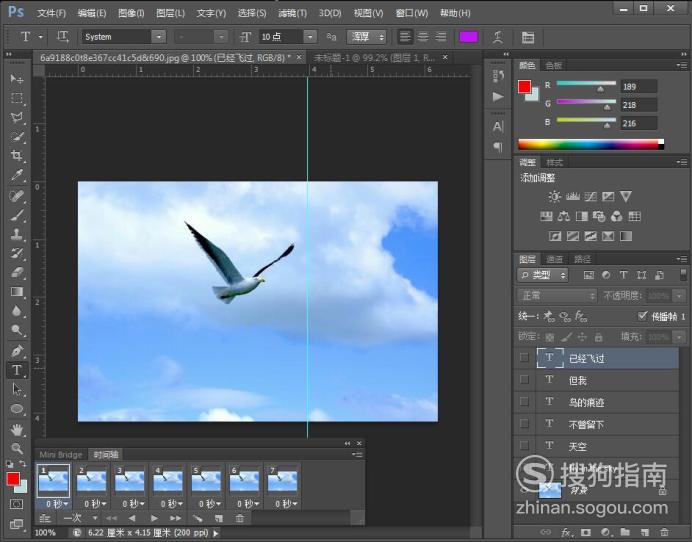Add a Color Balance adjustment
This screenshot has width=692, height=542.
(x=564, y=216)
